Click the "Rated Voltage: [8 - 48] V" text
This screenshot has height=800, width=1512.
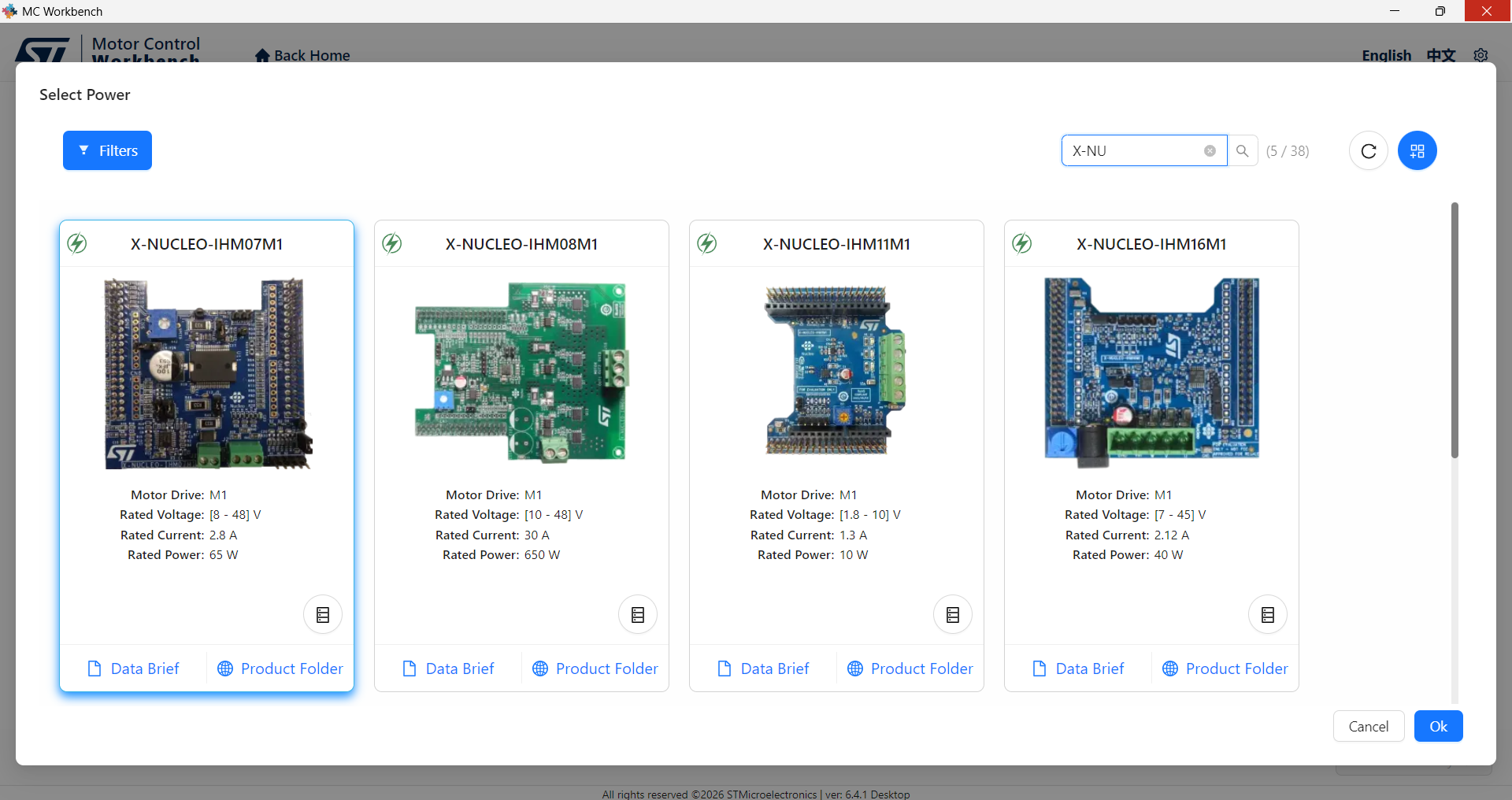click(191, 515)
